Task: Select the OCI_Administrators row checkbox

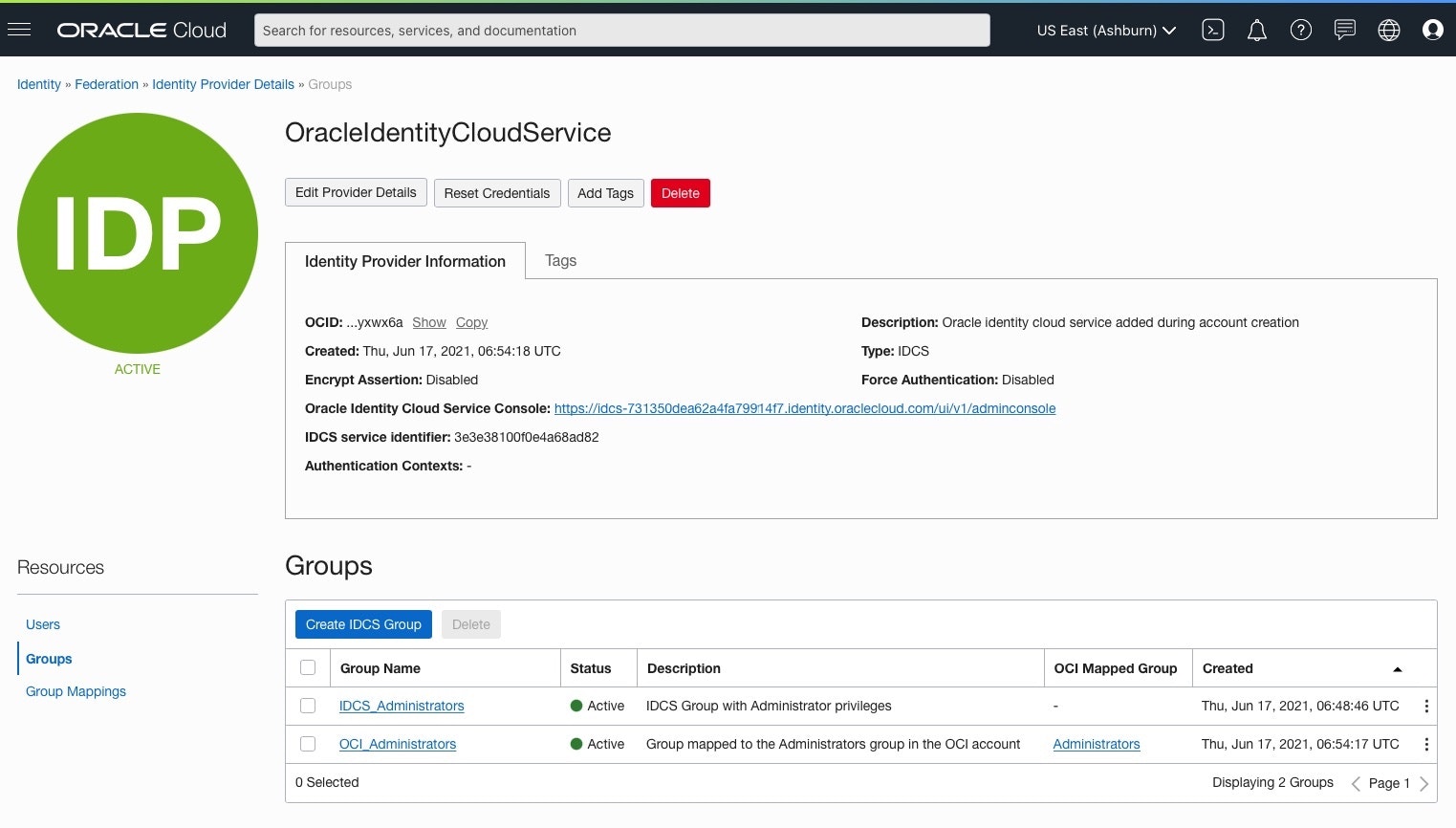Action: click(308, 744)
